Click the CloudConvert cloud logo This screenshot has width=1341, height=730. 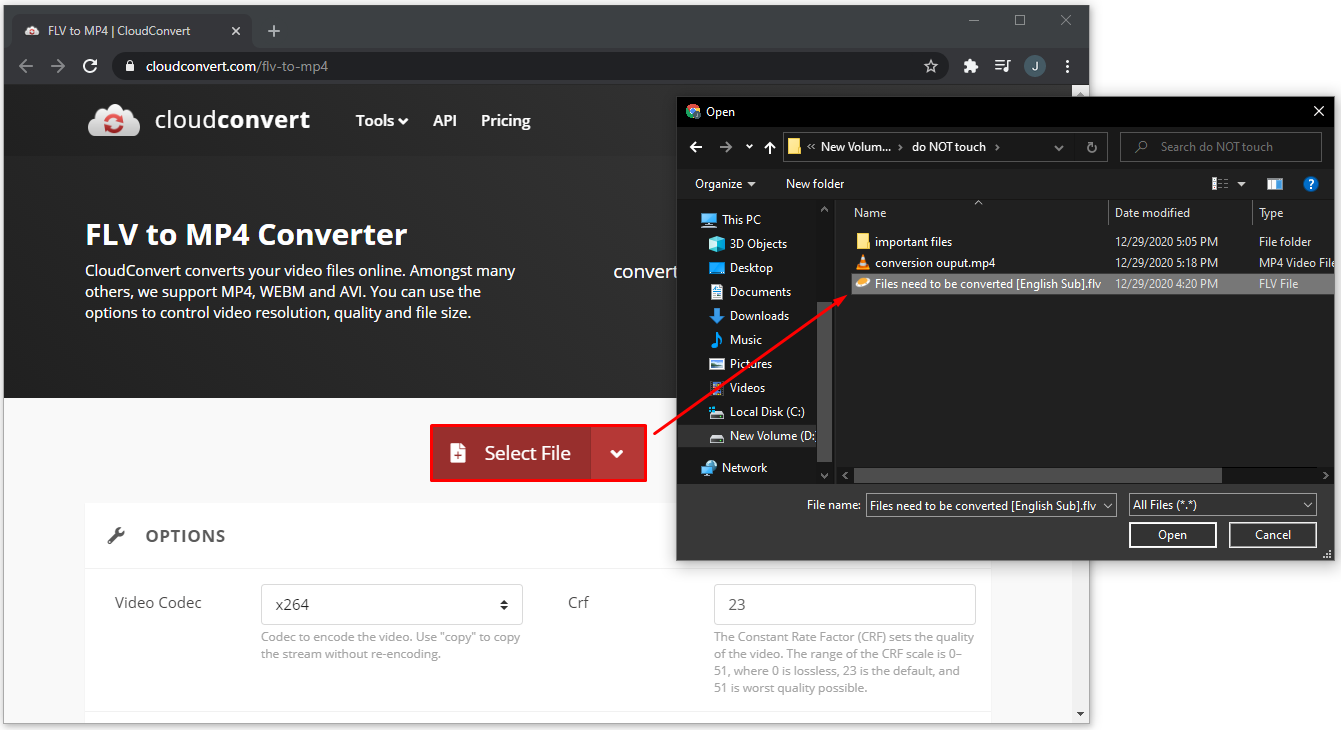pos(114,121)
